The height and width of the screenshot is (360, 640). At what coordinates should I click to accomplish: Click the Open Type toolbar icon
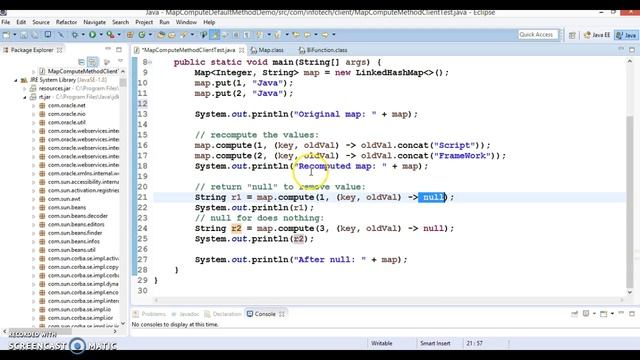[161, 35]
